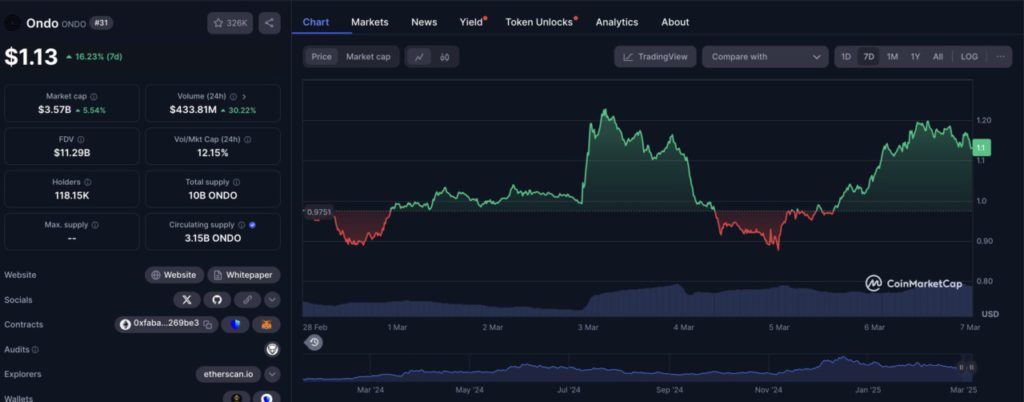
Task: Expand more socials dropdown
Action: tap(272, 300)
